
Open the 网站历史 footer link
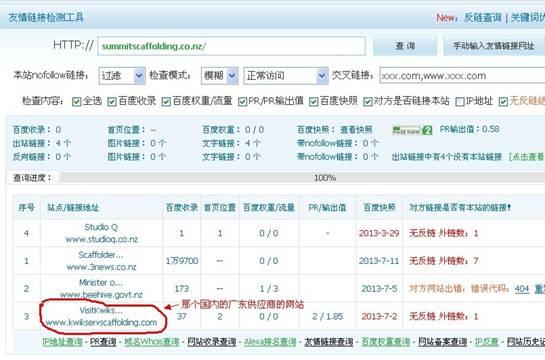(x=526, y=342)
